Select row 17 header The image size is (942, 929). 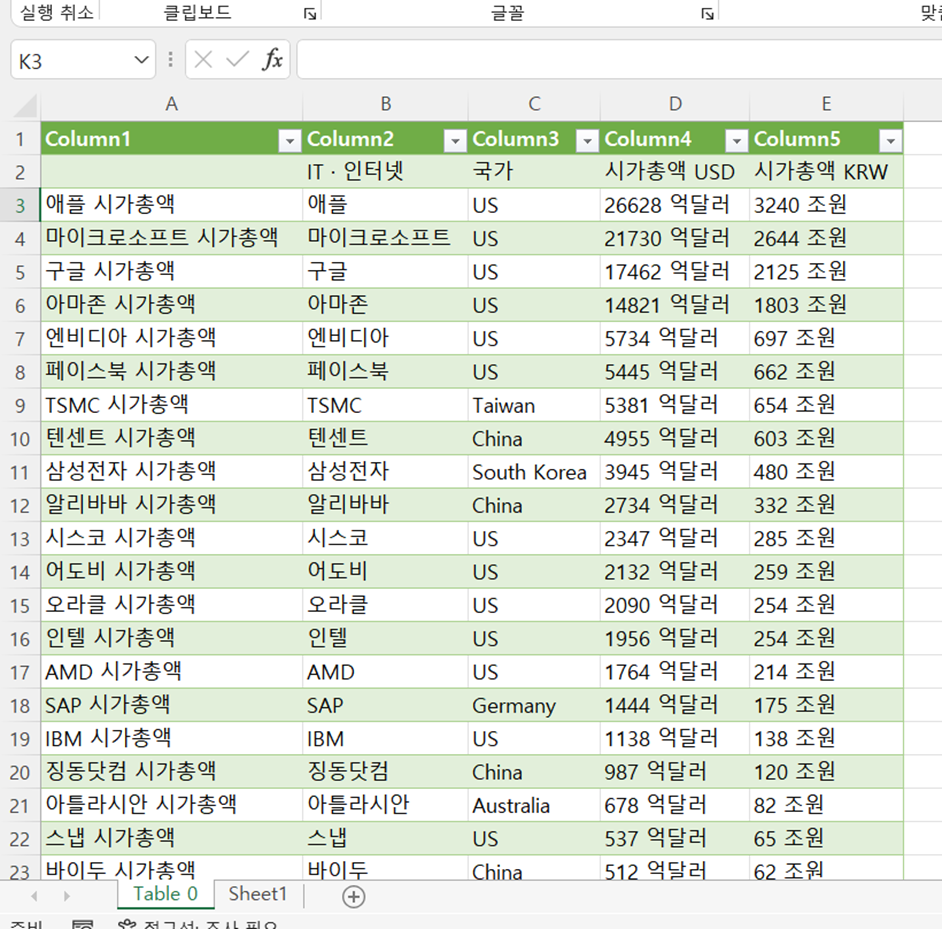[20, 672]
